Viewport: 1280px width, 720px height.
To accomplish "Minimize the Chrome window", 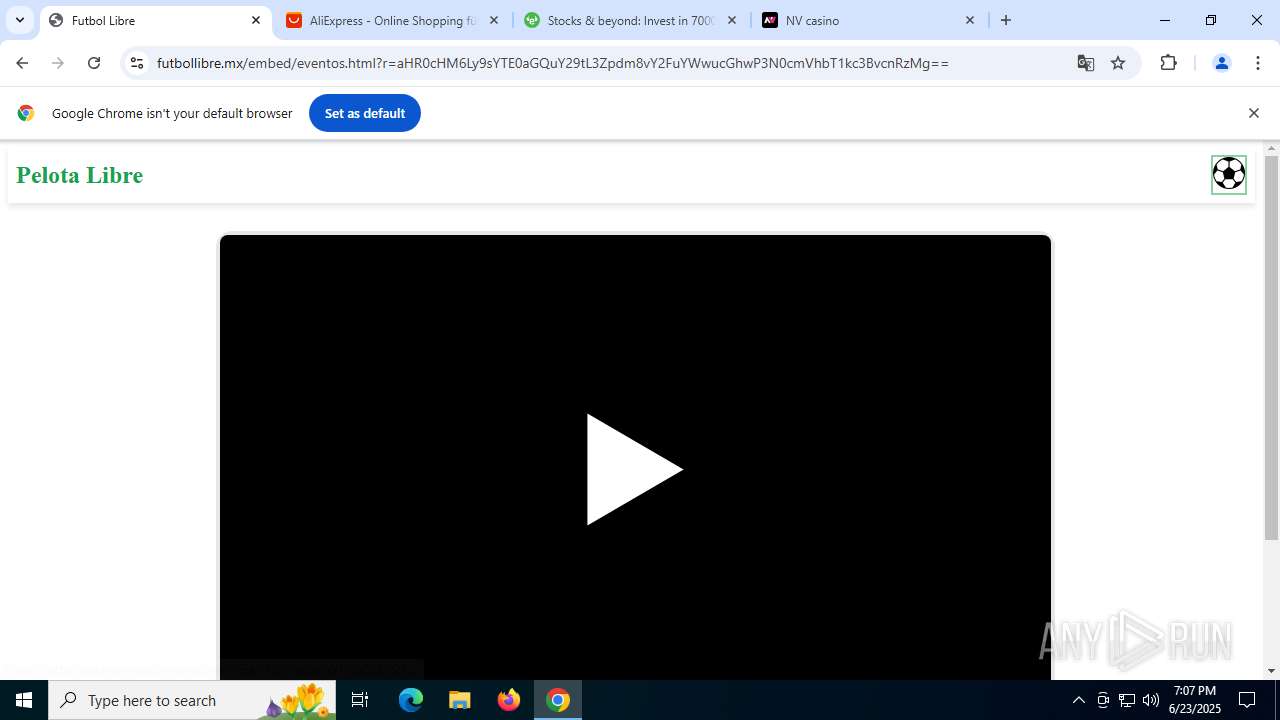I will pyautogui.click(x=1165, y=20).
